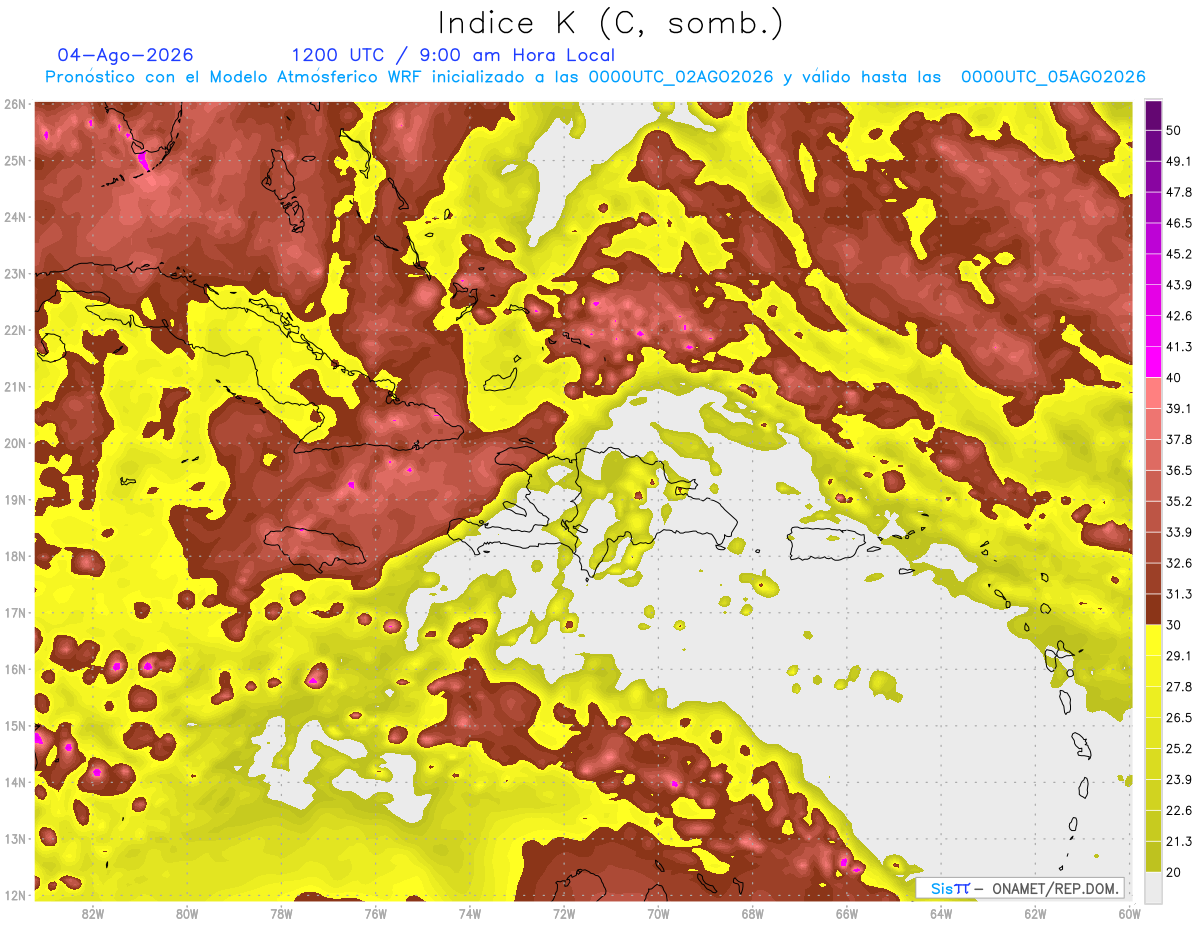1200x927 pixels.
Task: Click the longitude axis label "70W"
Action: coord(658,913)
